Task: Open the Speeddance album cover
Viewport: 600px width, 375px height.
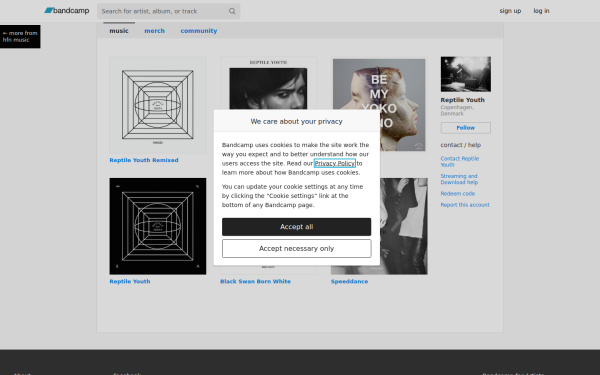Action: coord(404,226)
